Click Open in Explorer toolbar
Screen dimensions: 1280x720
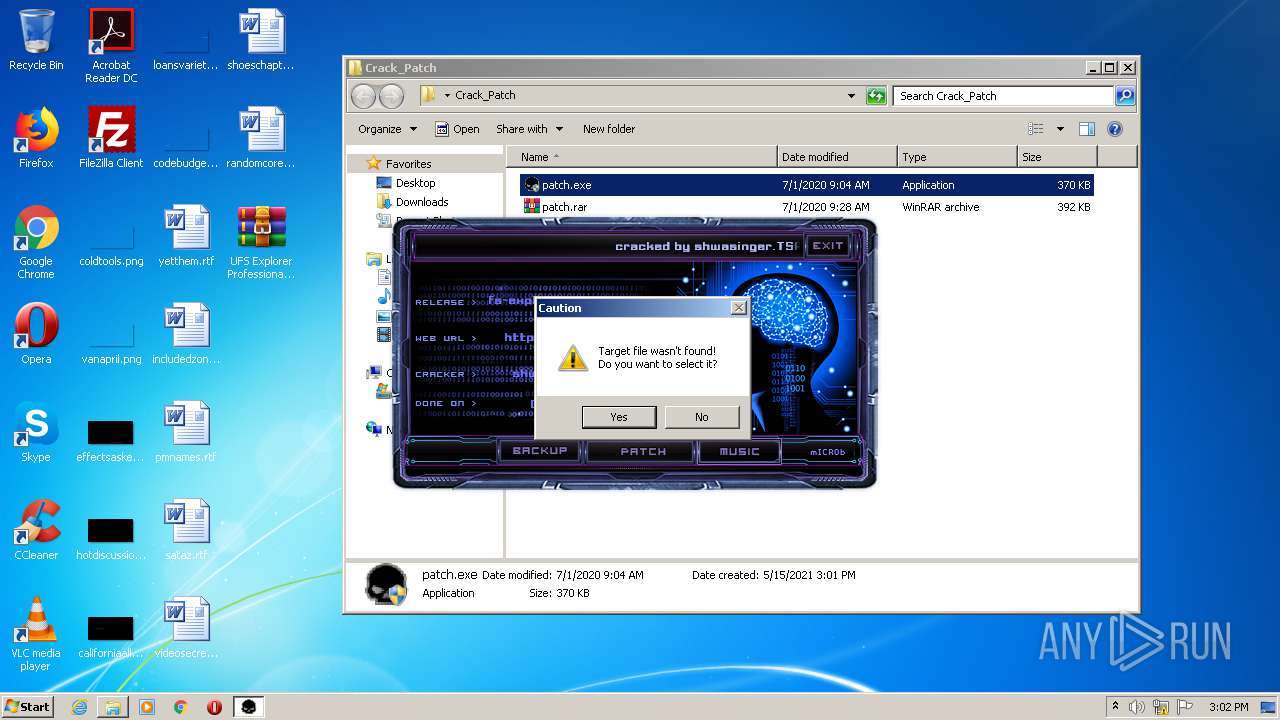coord(458,129)
